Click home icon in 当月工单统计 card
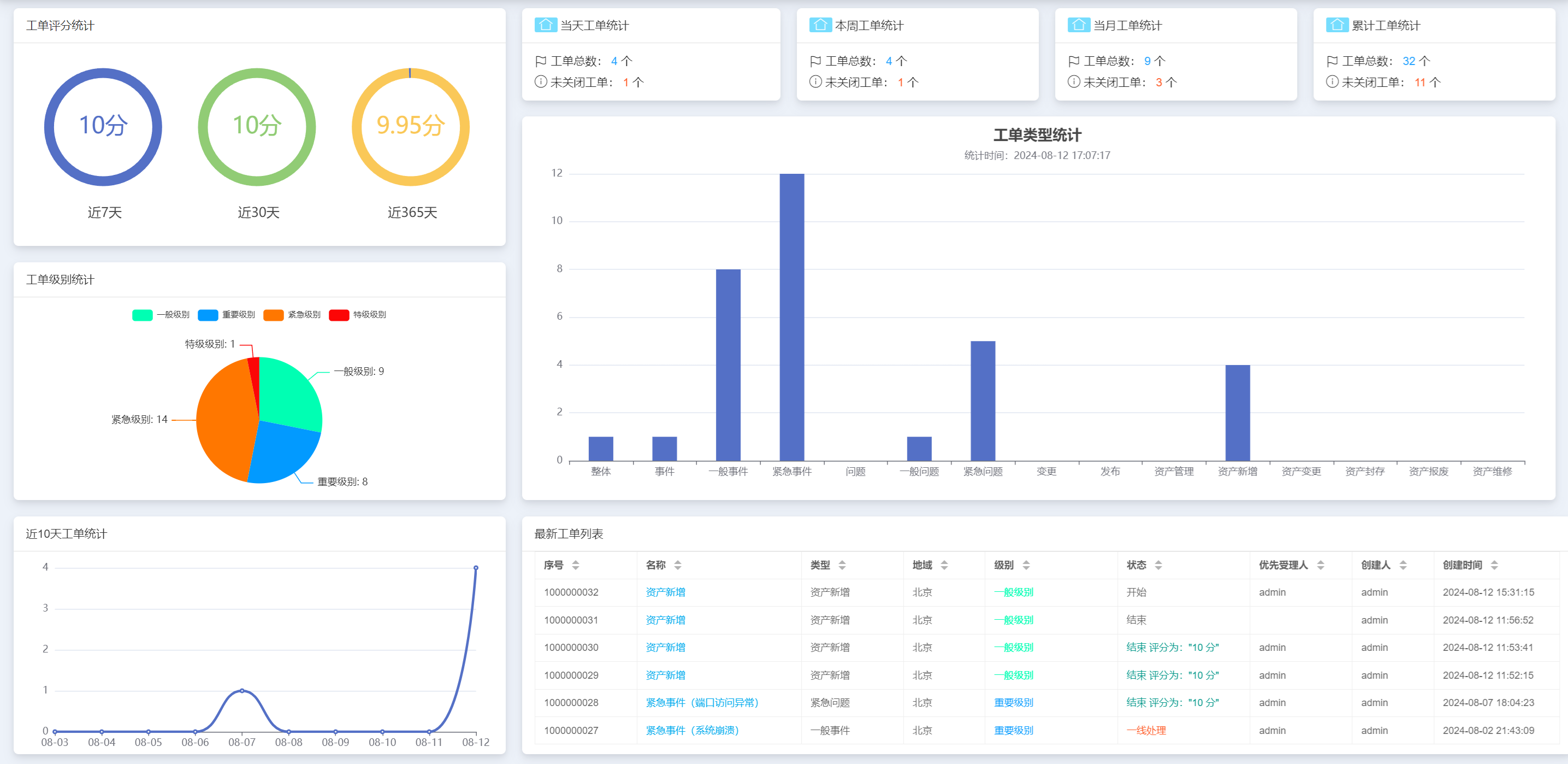Image resolution: width=1568 pixels, height=764 pixels. [x=1079, y=25]
